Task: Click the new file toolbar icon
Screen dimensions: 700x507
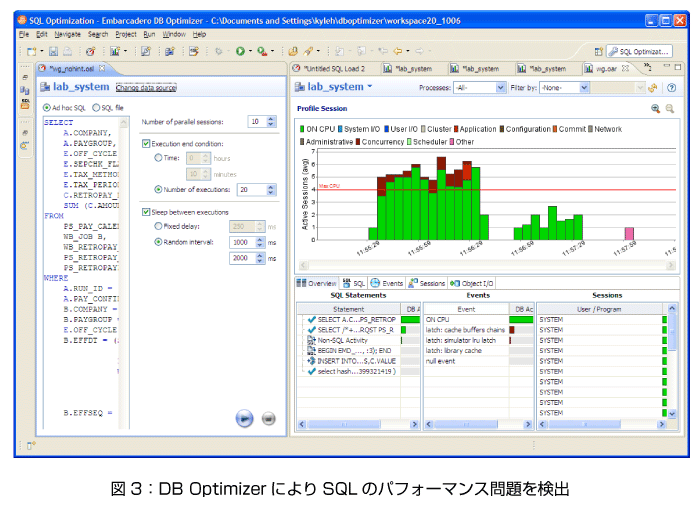Action: pyautogui.click(x=31, y=51)
